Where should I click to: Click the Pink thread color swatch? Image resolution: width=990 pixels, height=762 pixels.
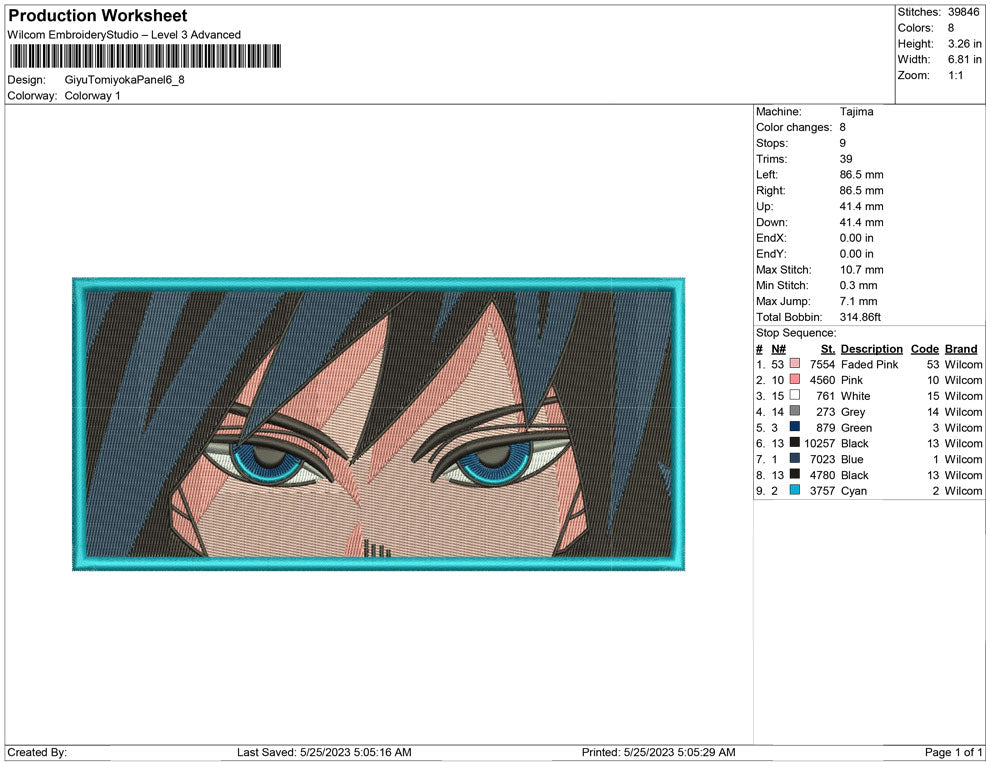[x=795, y=379]
